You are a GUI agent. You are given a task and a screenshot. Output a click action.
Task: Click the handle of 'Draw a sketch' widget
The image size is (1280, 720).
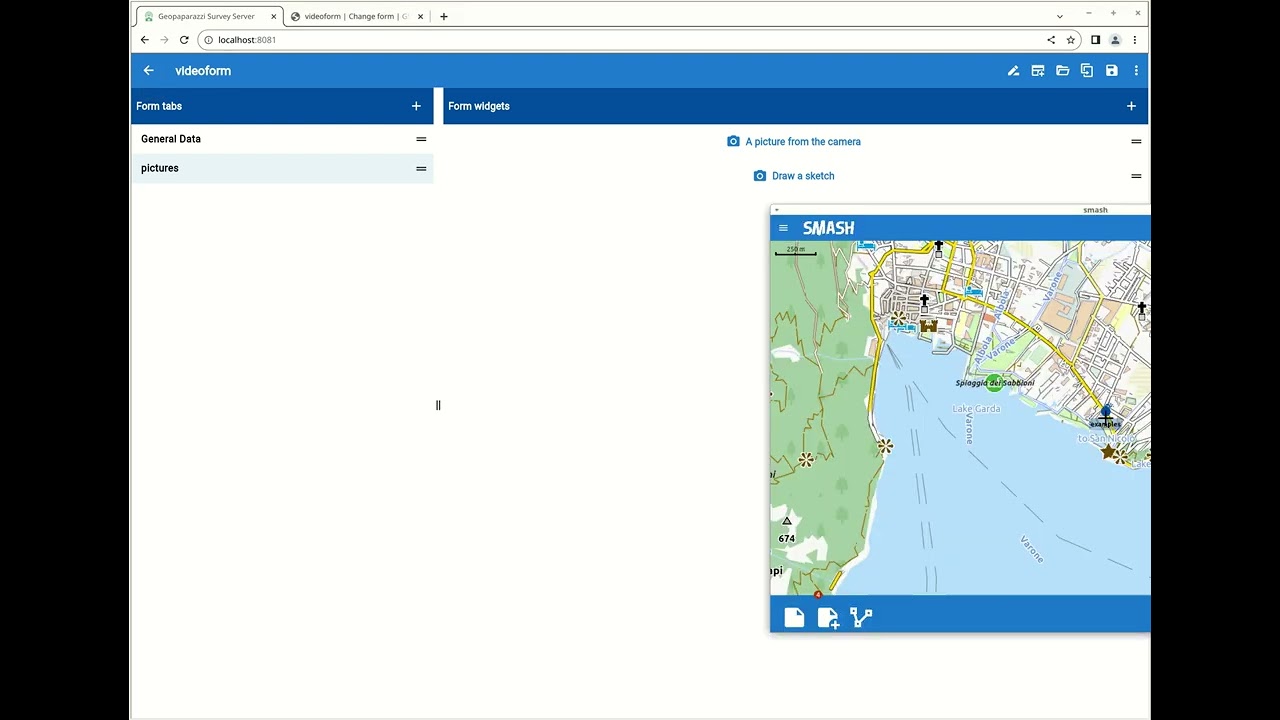coord(1136,176)
